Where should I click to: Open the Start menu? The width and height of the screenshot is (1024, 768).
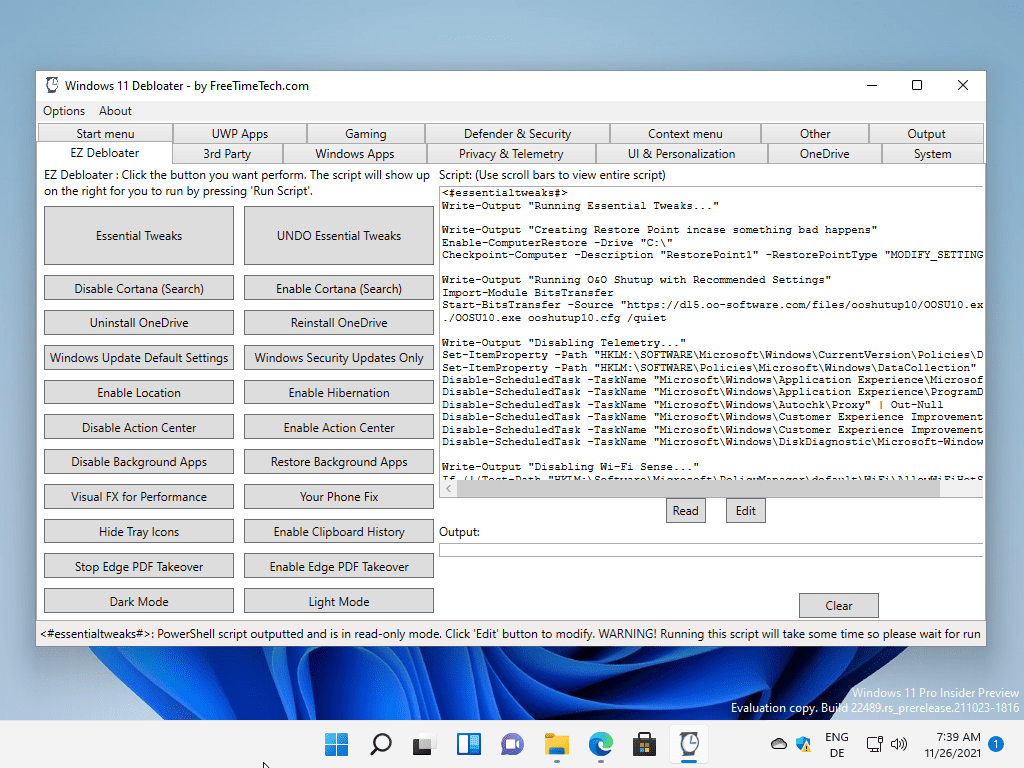tap(336, 744)
